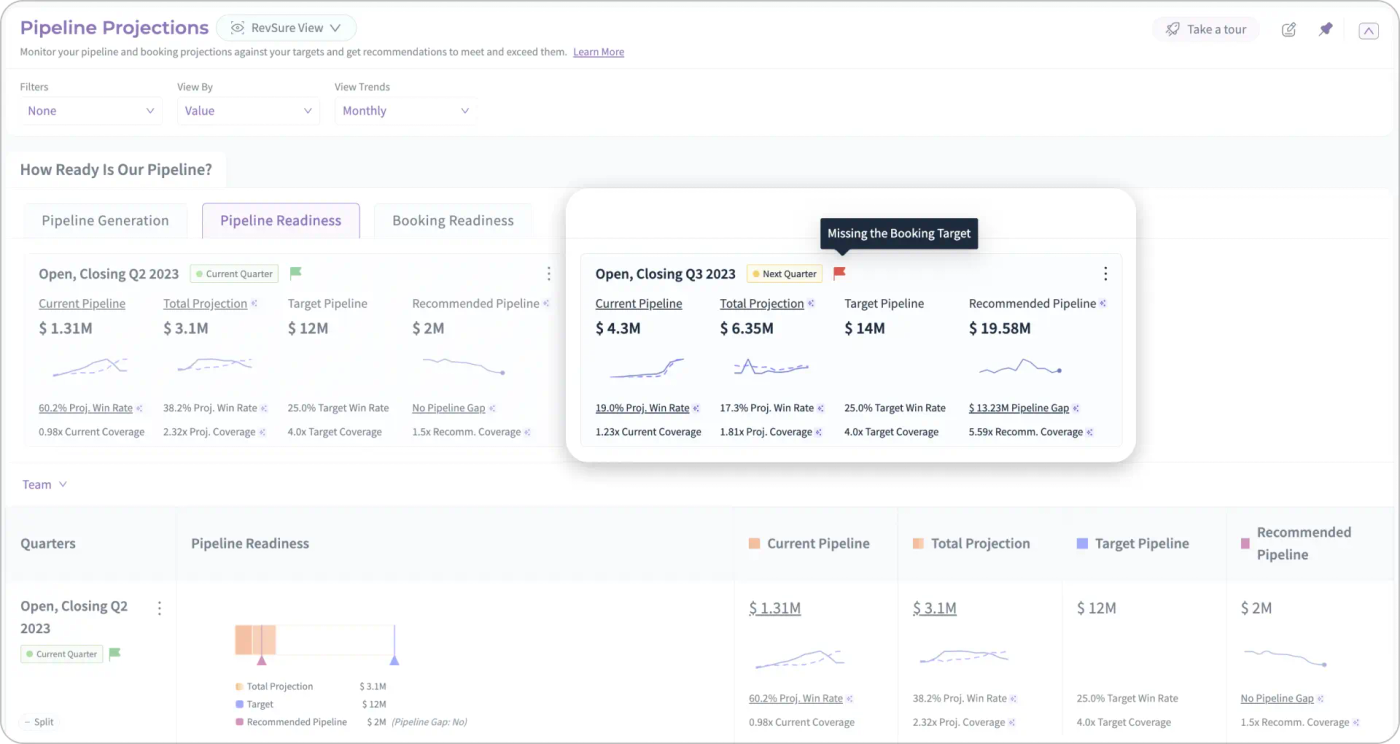Click Q3 Current Pipeline sparkline chart
1400x744 pixels.
647,368
